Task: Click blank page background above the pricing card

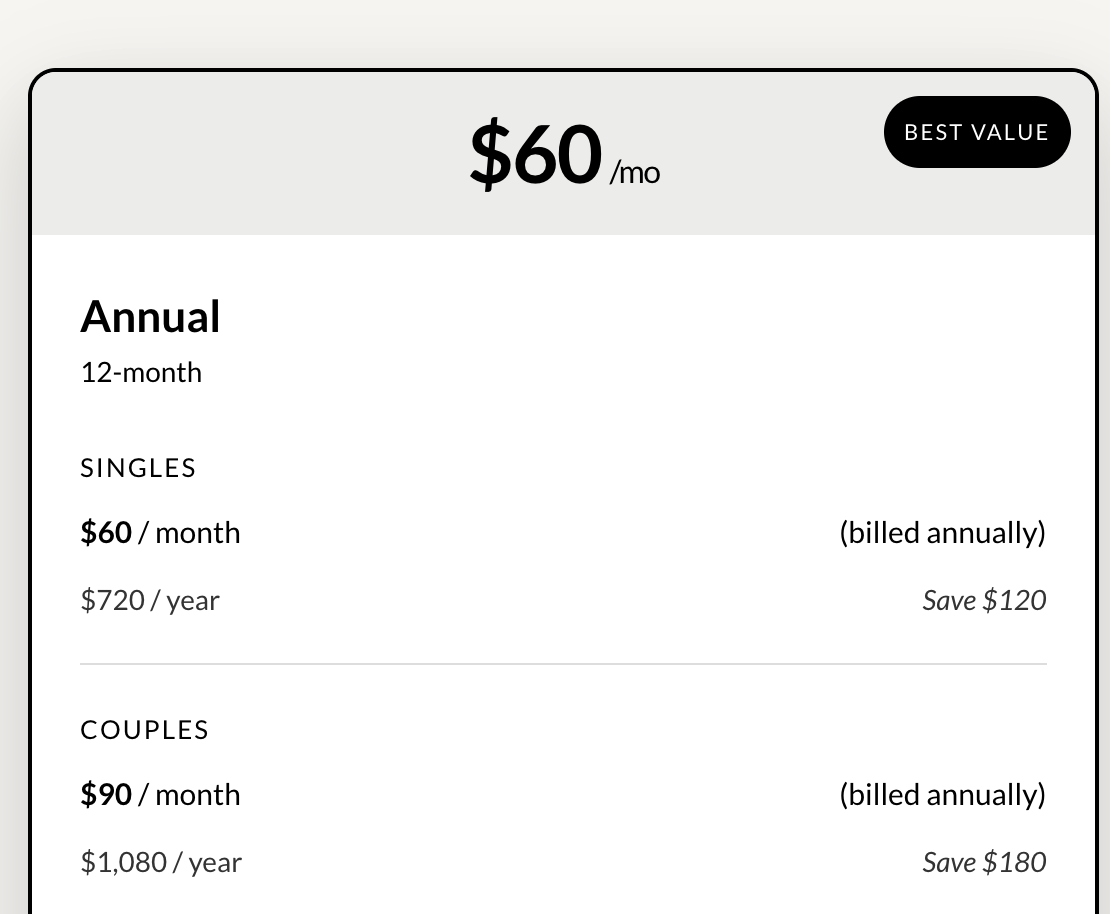Action: pos(555,30)
